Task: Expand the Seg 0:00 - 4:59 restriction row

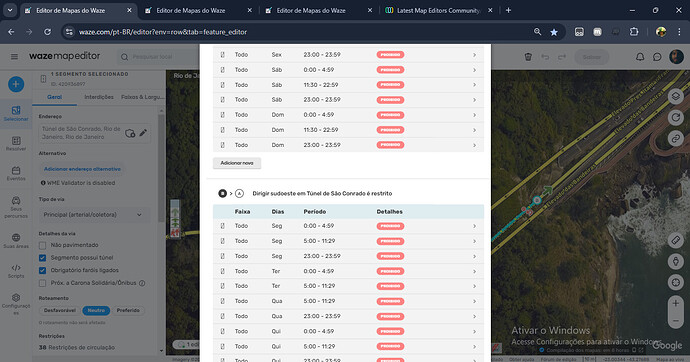Action: 348,226
